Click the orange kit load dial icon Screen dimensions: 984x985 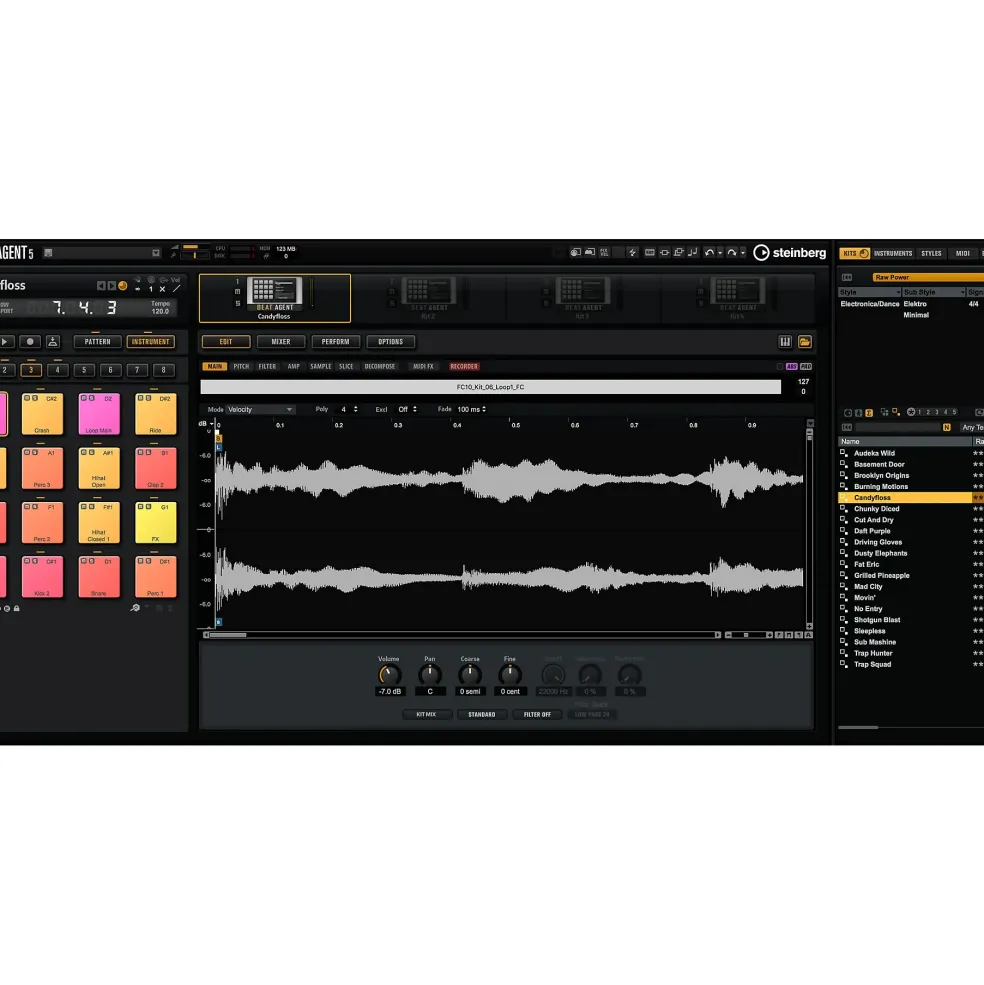pos(123,286)
